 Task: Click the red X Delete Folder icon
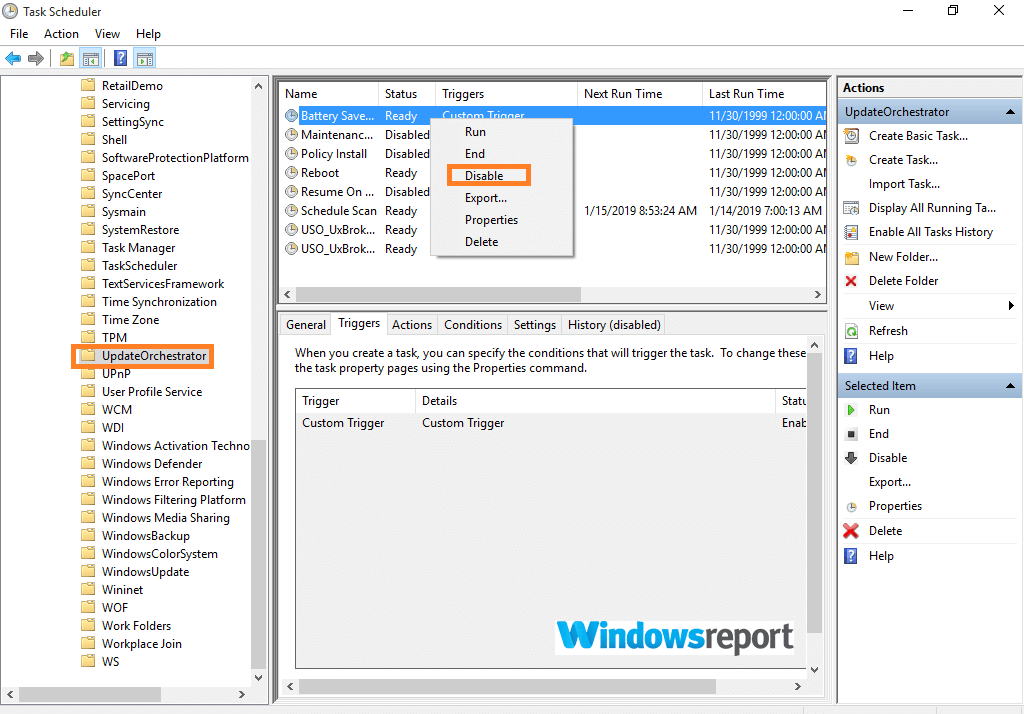(x=851, y=281)
